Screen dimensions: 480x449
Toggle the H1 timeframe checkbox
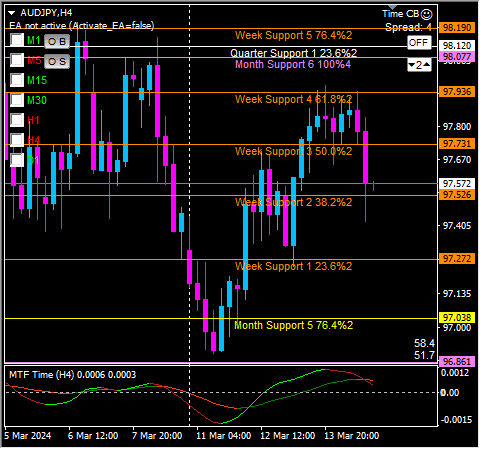click(x=17, y=120)
